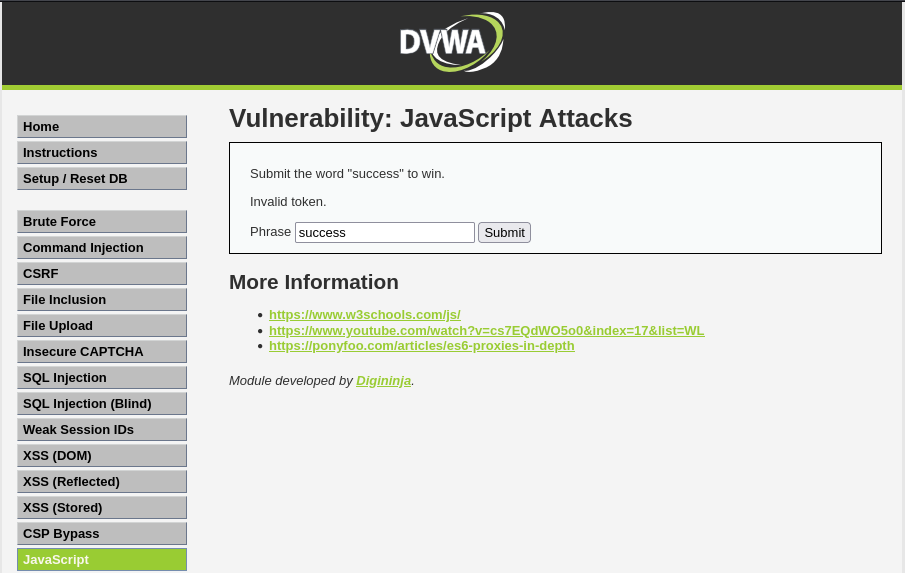Open the Home menu item
The width and height of the screenshot is (905, 573).
(101, 127)
